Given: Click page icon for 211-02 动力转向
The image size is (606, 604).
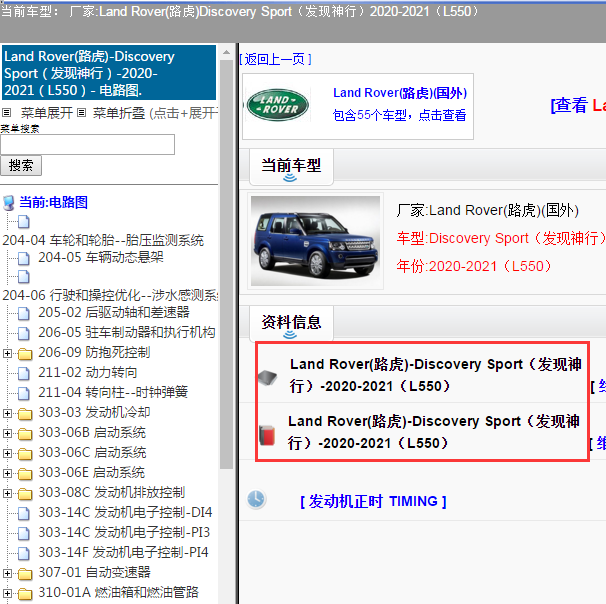Looking at the screenshot, I should click(x=24, y=373).
